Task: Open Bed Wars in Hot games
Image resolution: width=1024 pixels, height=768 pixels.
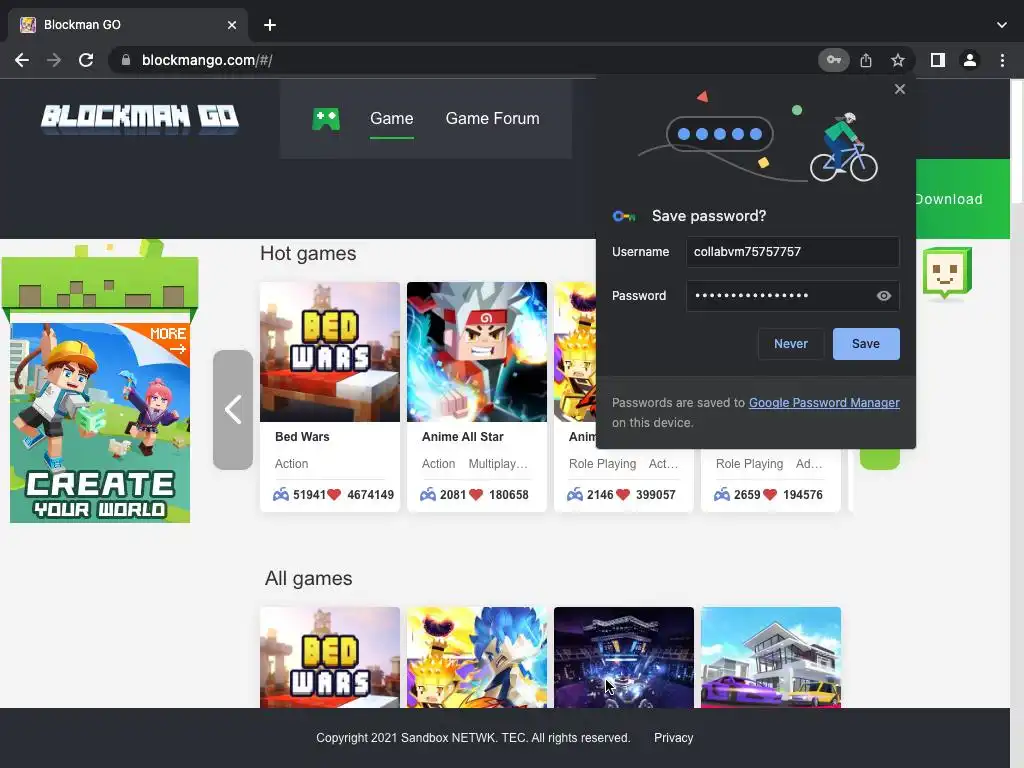Action: click(330, 352)
